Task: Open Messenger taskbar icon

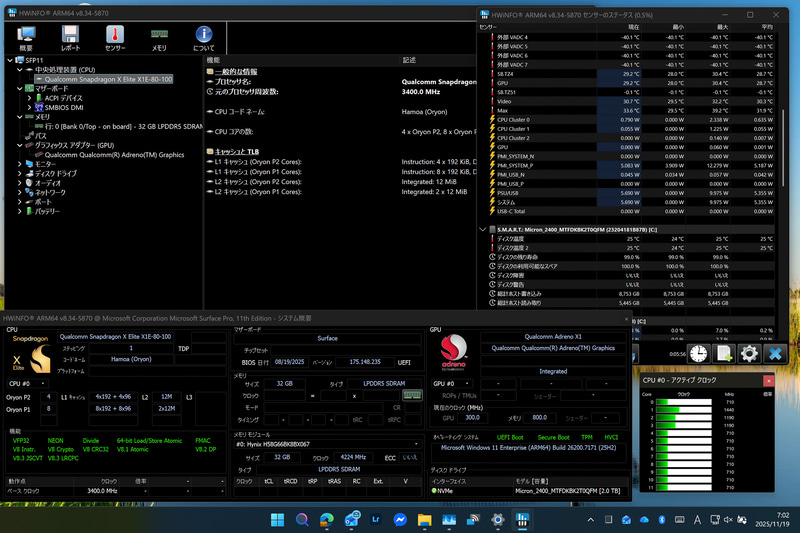Action: 400,520
